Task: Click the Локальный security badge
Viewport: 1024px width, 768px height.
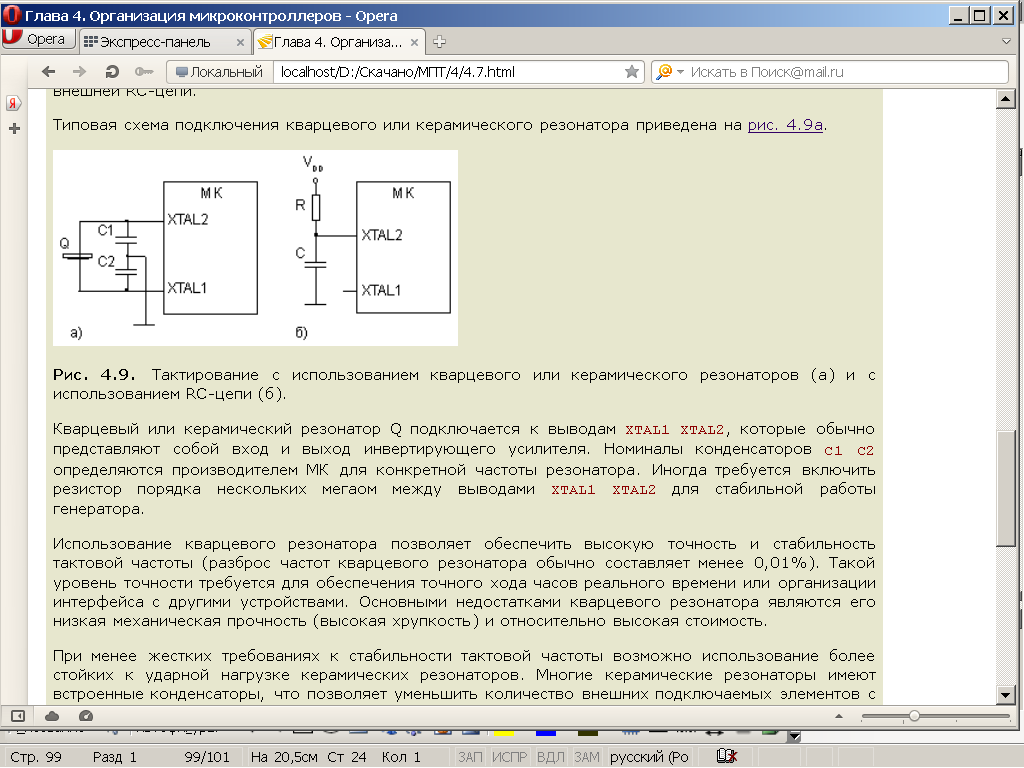Action: [219, 72]
